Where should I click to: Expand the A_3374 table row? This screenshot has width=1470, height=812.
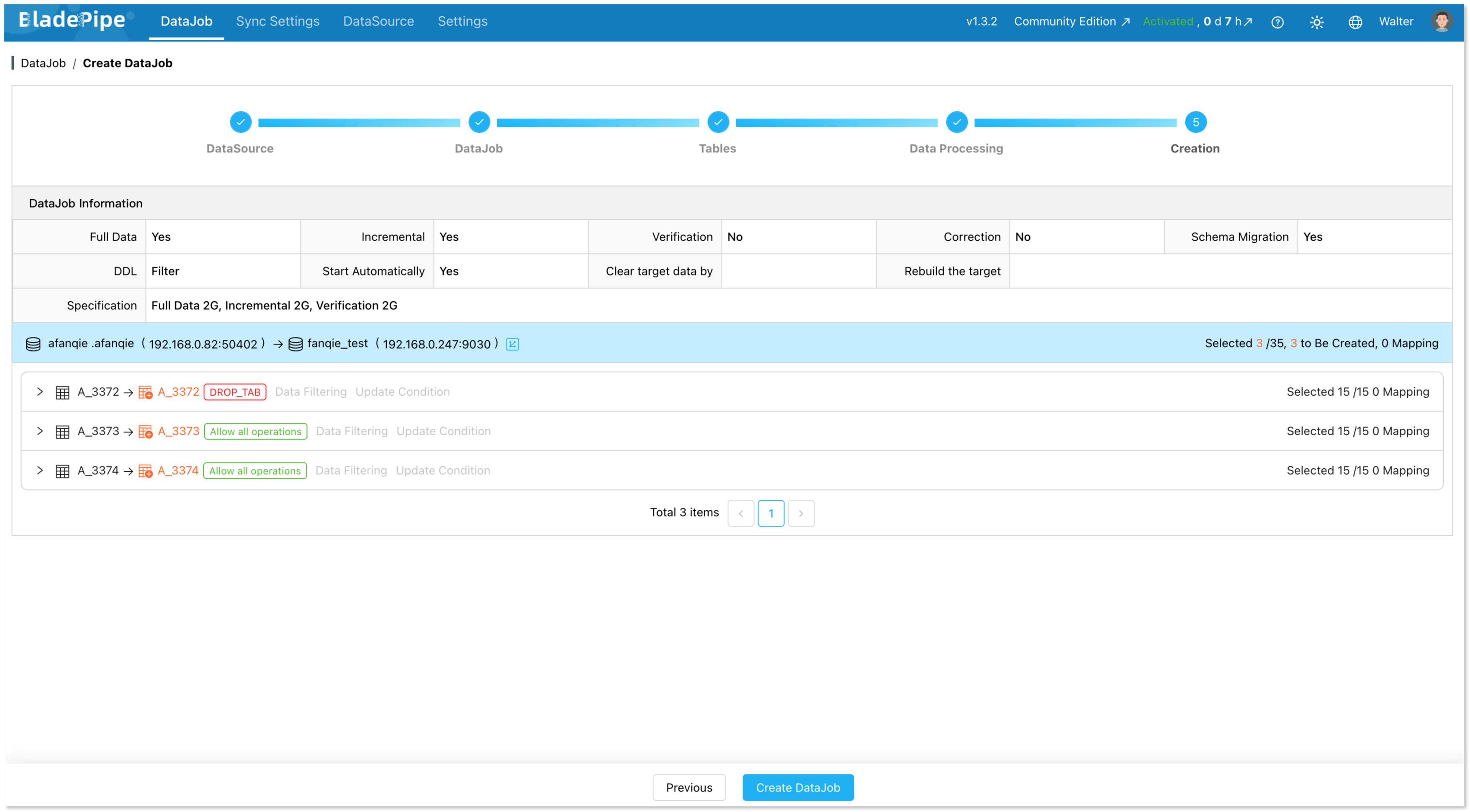(40, 471)
